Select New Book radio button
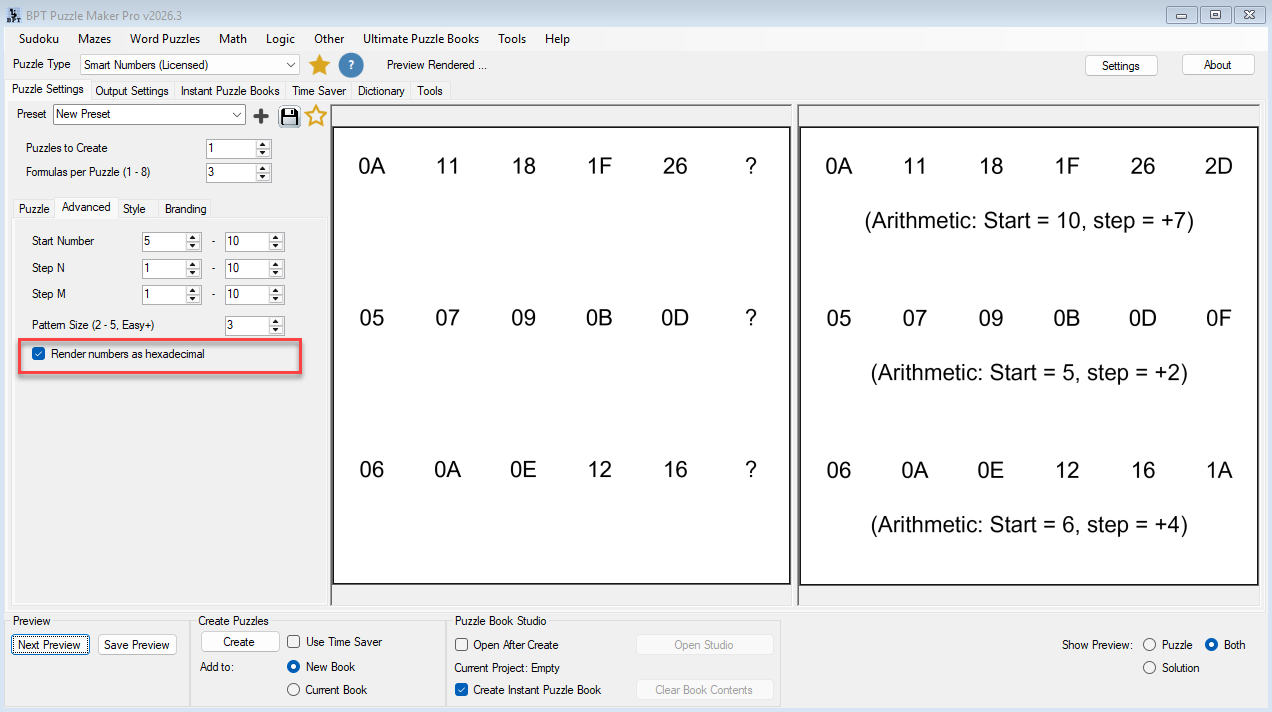 (293, 667)
